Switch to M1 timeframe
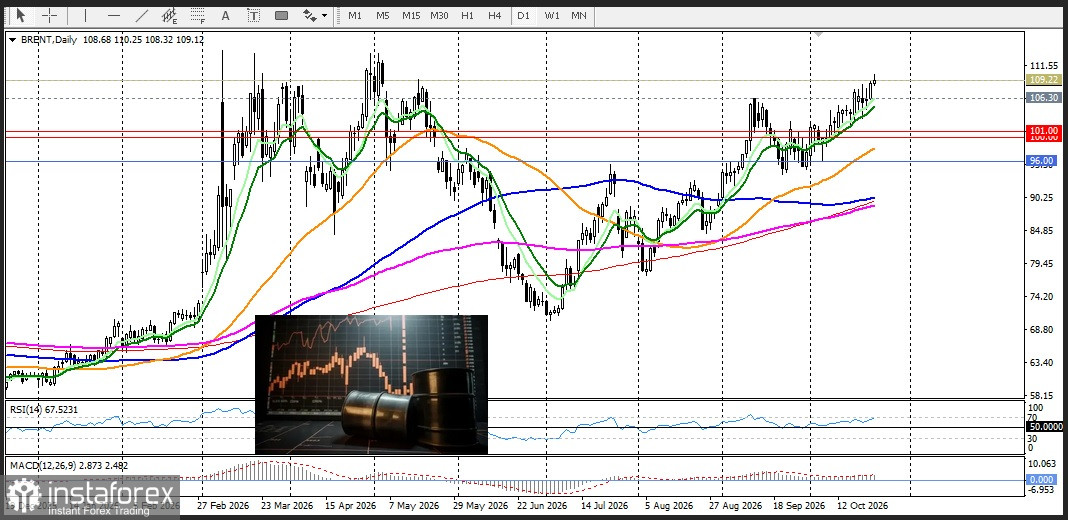The width and height of the screenshot is (1068, 520). point(355,14)
